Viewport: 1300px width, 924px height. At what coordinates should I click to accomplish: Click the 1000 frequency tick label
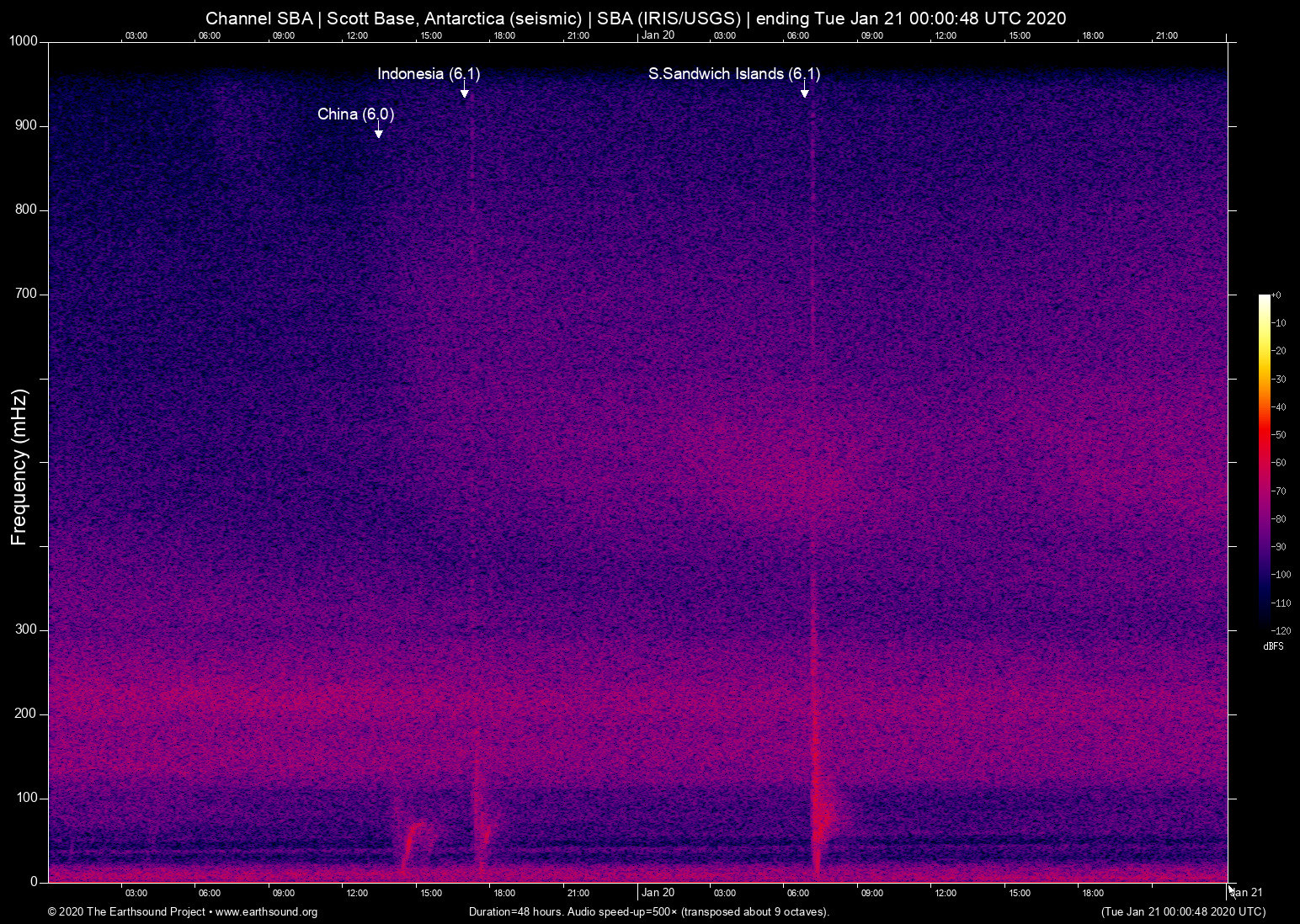click(22, 40)
